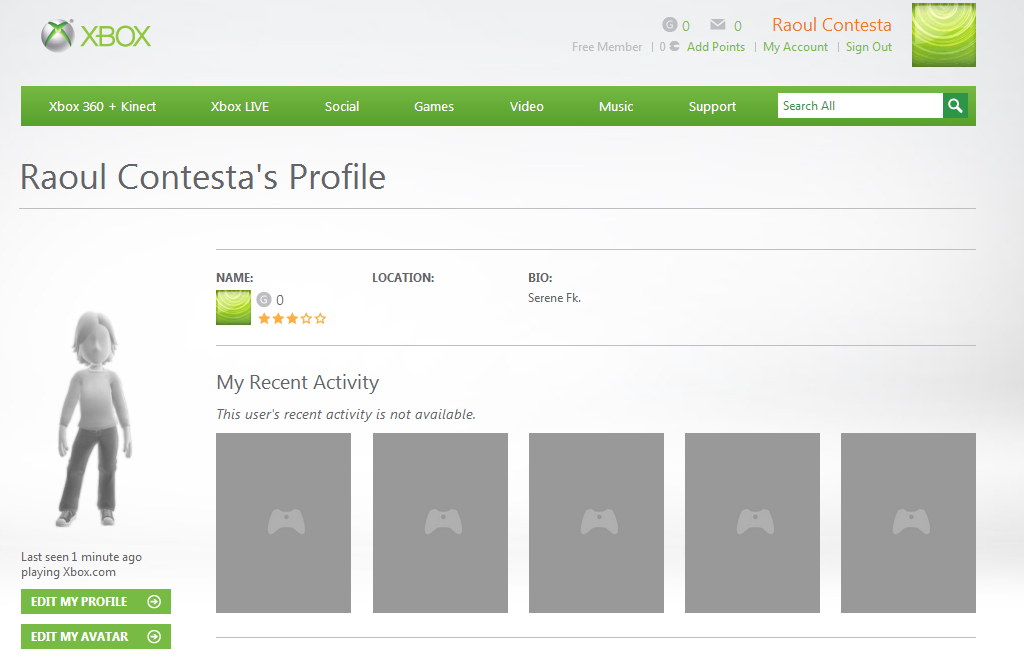Click the grey avatar figure
Viewport: 1024px width, 662px height.
click(x=95, y=418)
